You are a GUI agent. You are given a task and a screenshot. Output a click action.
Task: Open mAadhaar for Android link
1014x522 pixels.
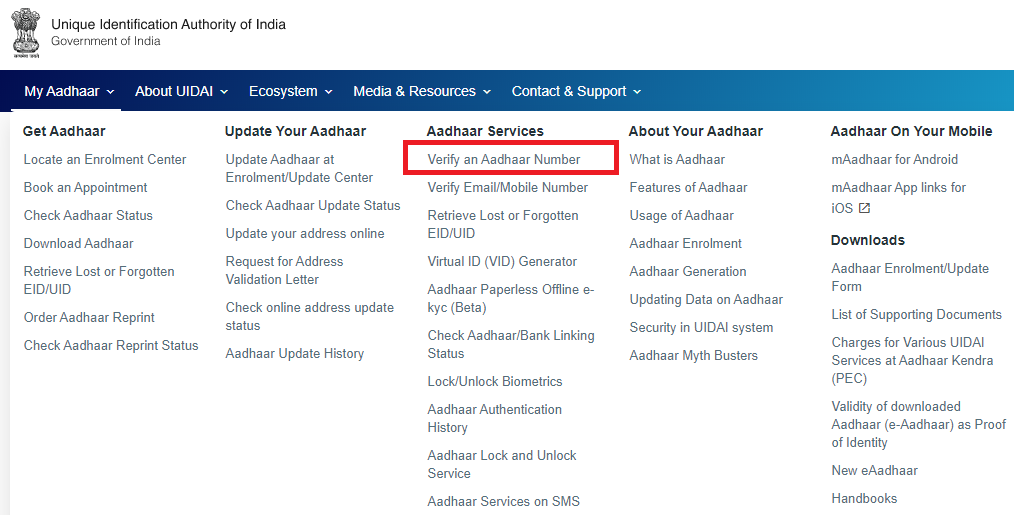click(894, 159)
